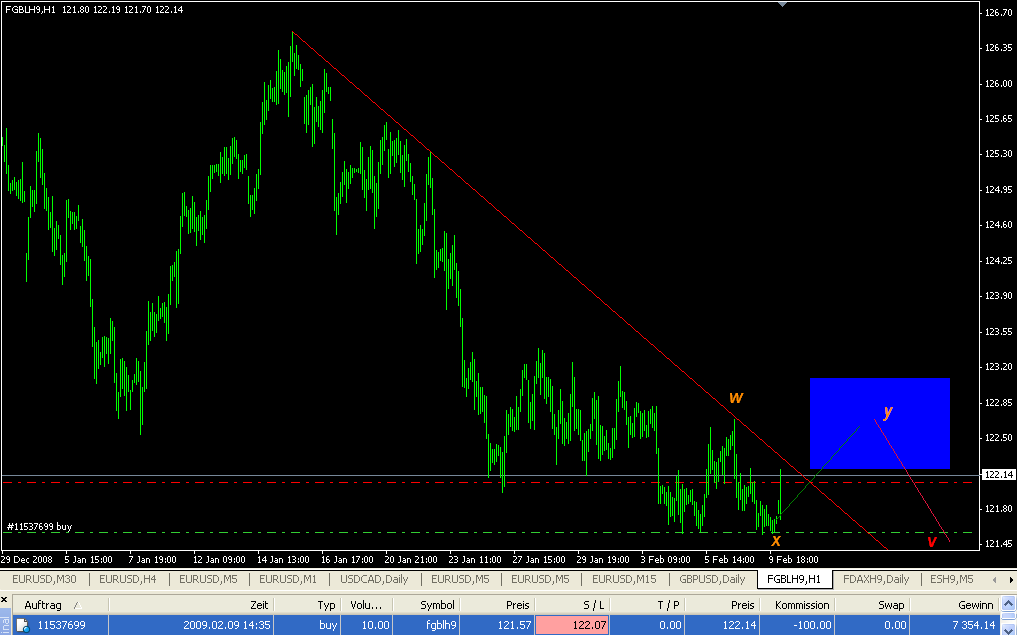1017x635 pixels.
Task: Click the orange 'y' label in blue box
Action: (x=888, y=412)
